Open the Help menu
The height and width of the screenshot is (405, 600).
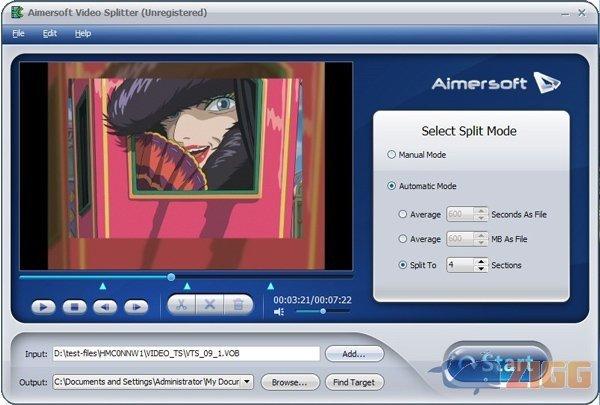point(83,34)
